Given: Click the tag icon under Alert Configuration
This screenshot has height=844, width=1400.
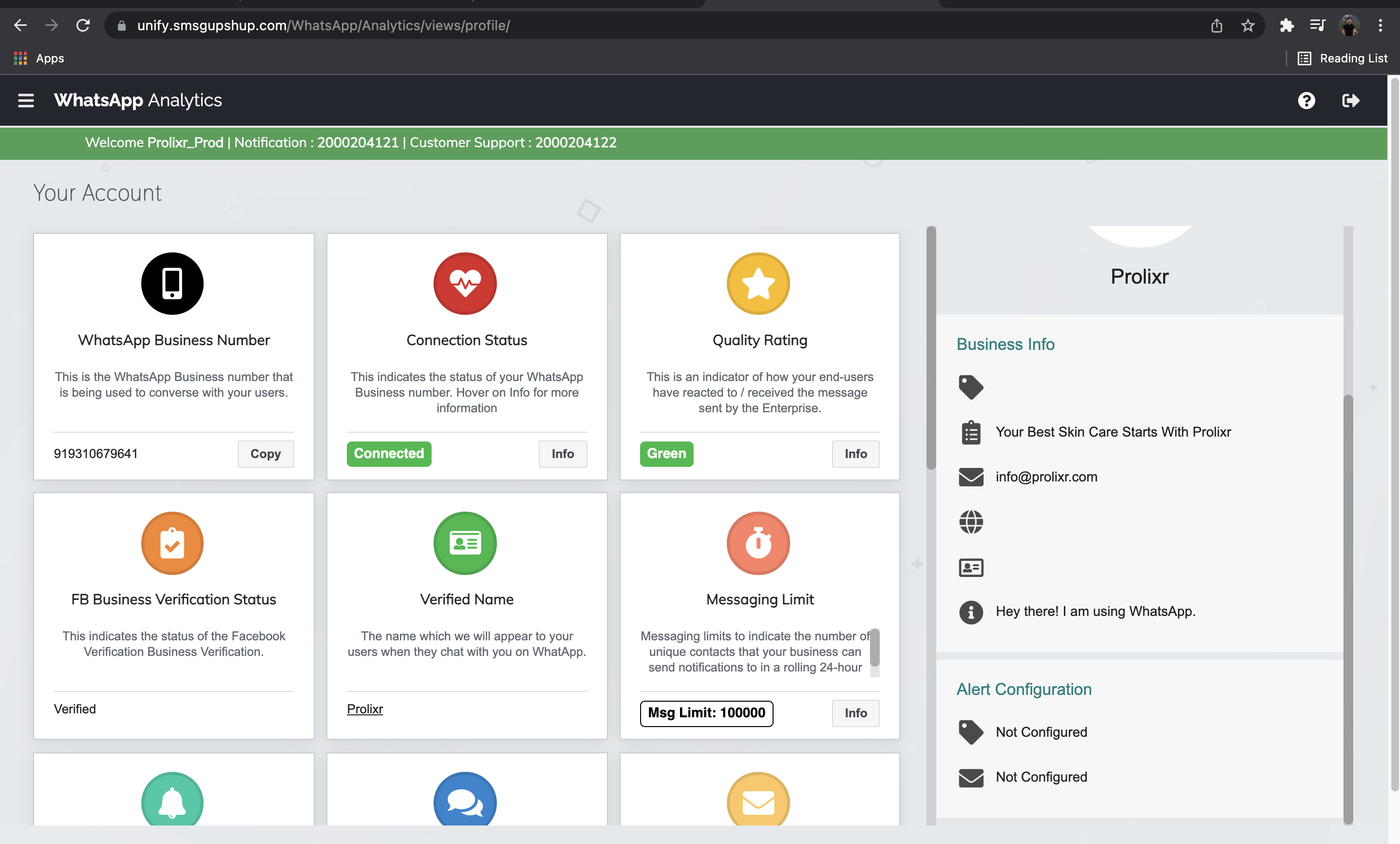Looking at the screenshot, I should click(x=971, y=732).
